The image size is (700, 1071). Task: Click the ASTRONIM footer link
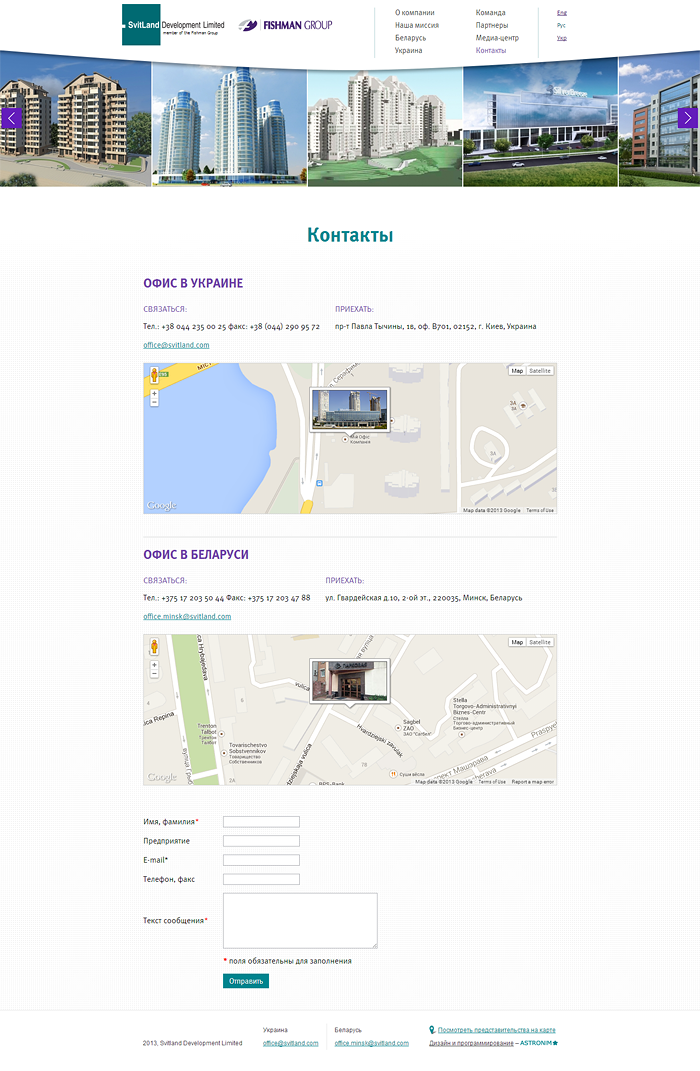(x=539, y=1043)
